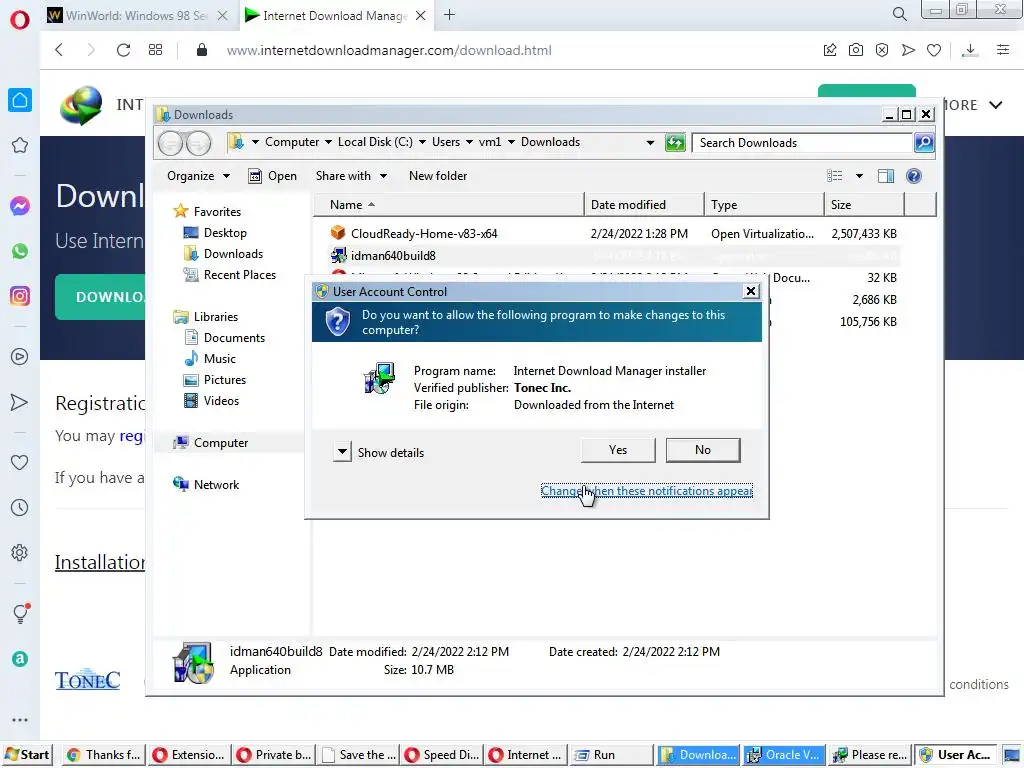Viewport: 1024px width, 768px height.
Task: Open Opera tab search magnifier
Action: click(x=900, y=14)
